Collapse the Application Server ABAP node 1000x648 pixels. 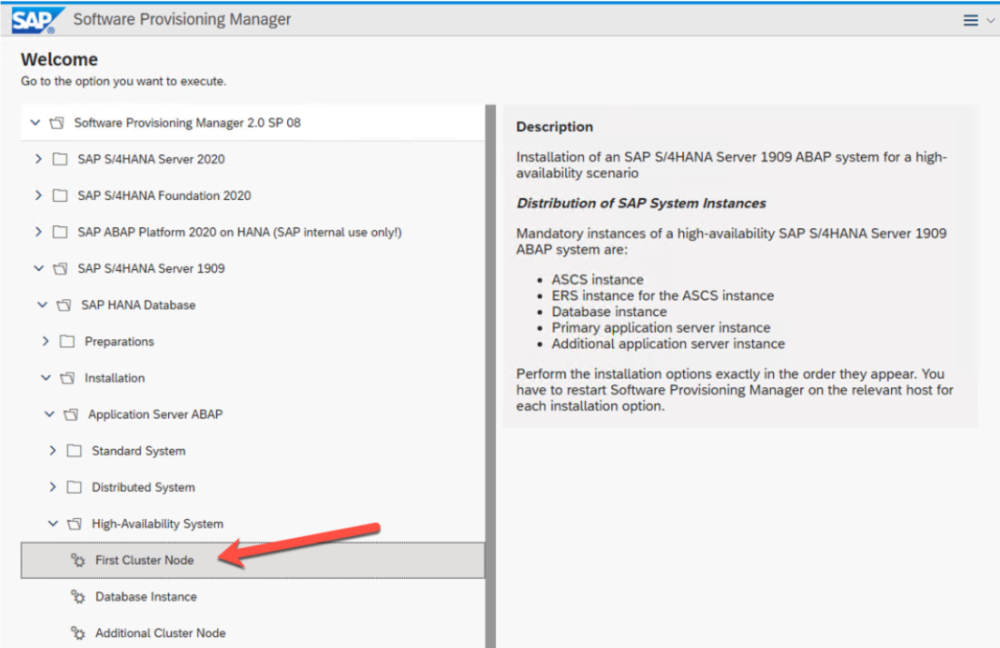click(x=49, y=414)
